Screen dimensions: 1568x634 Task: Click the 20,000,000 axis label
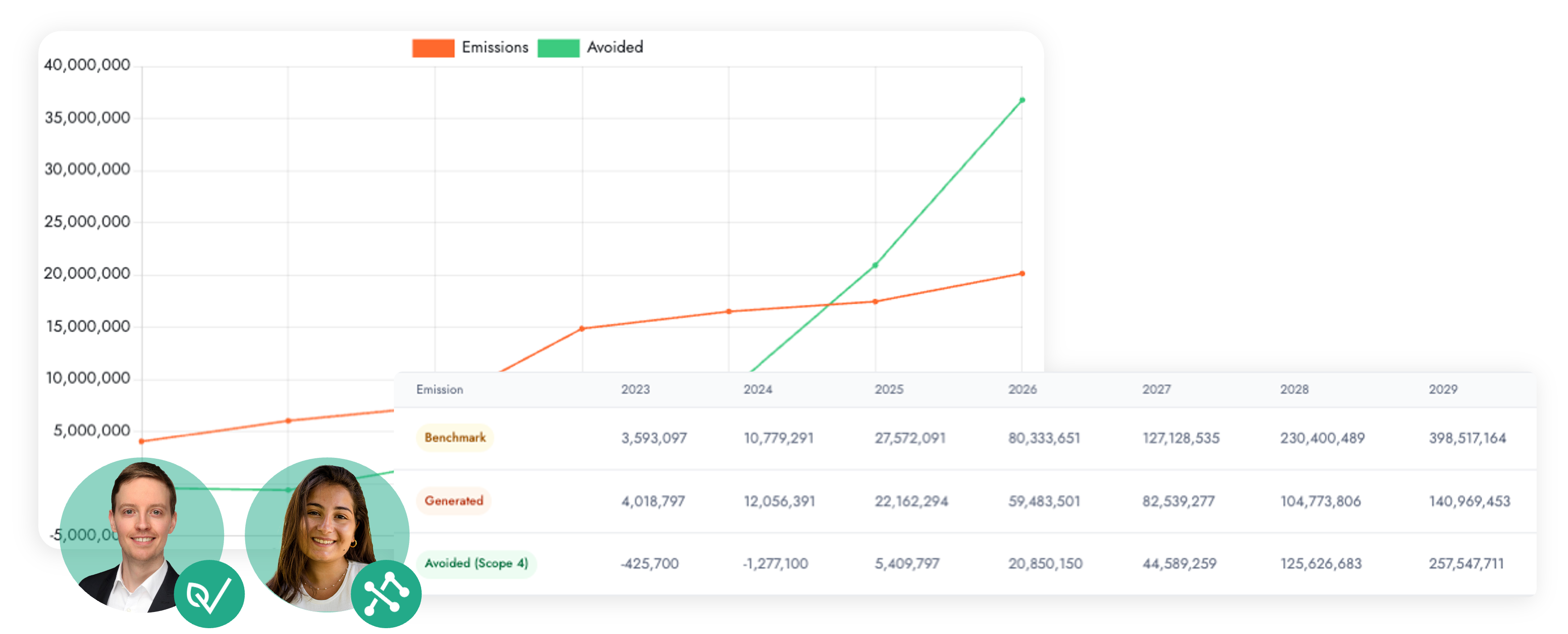point(87,274)
